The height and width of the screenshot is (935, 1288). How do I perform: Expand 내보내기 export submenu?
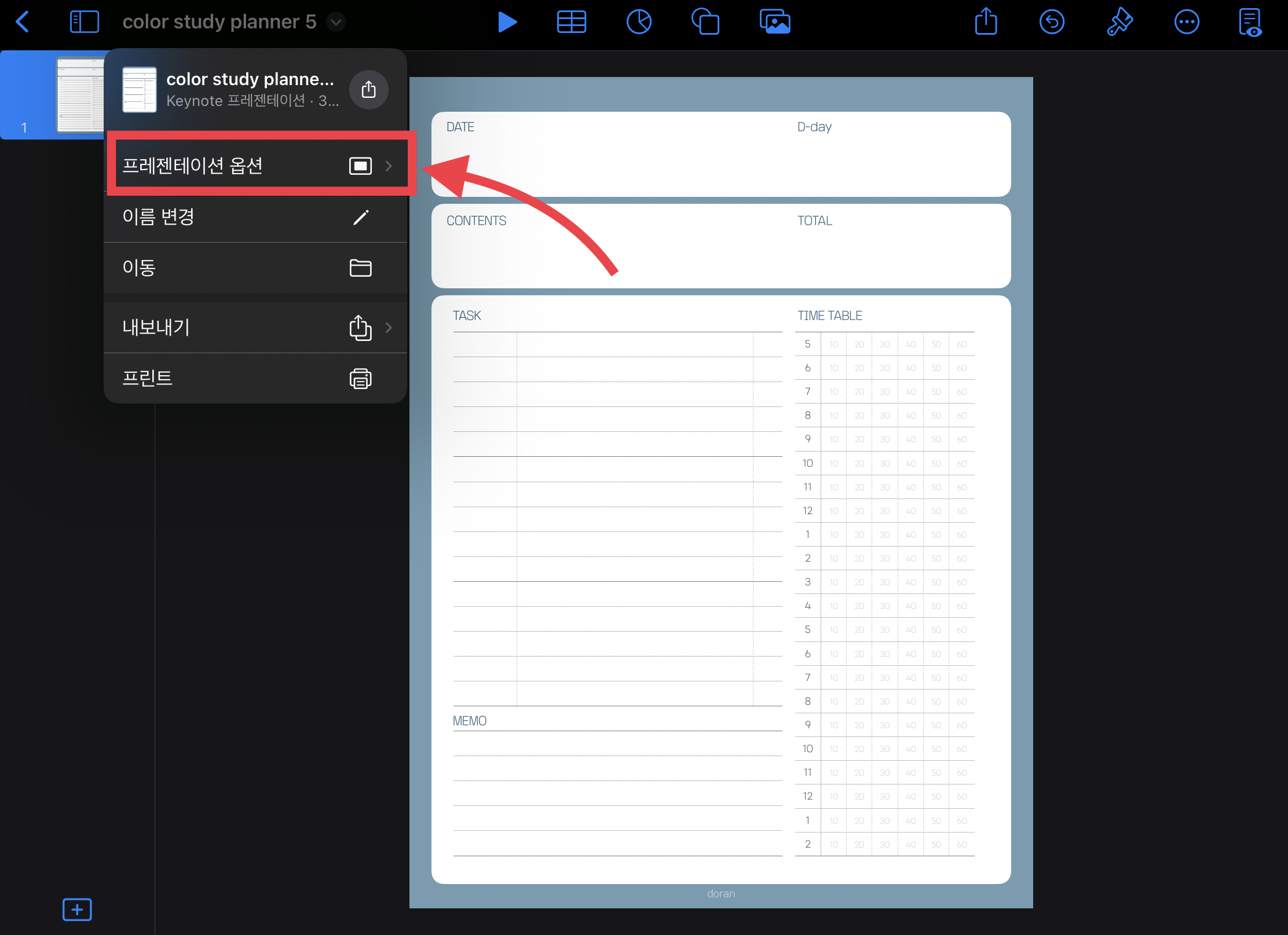(x=255, y=328)
